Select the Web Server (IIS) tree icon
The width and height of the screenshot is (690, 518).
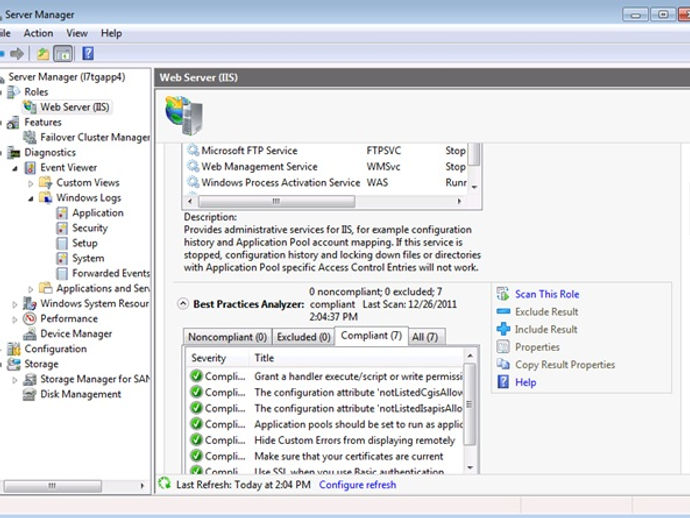30,107
